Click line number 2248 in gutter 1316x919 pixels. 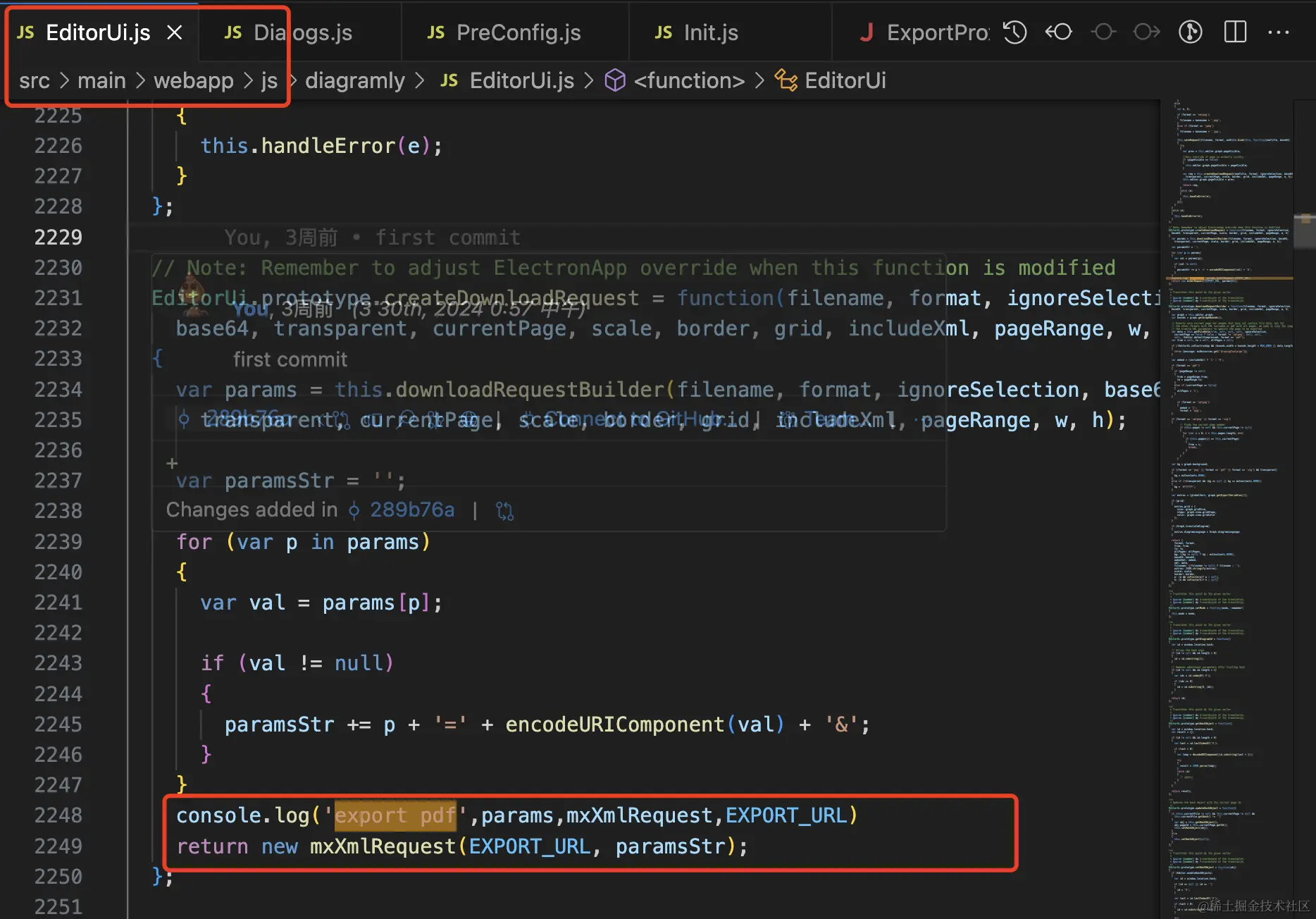(58, 815)
